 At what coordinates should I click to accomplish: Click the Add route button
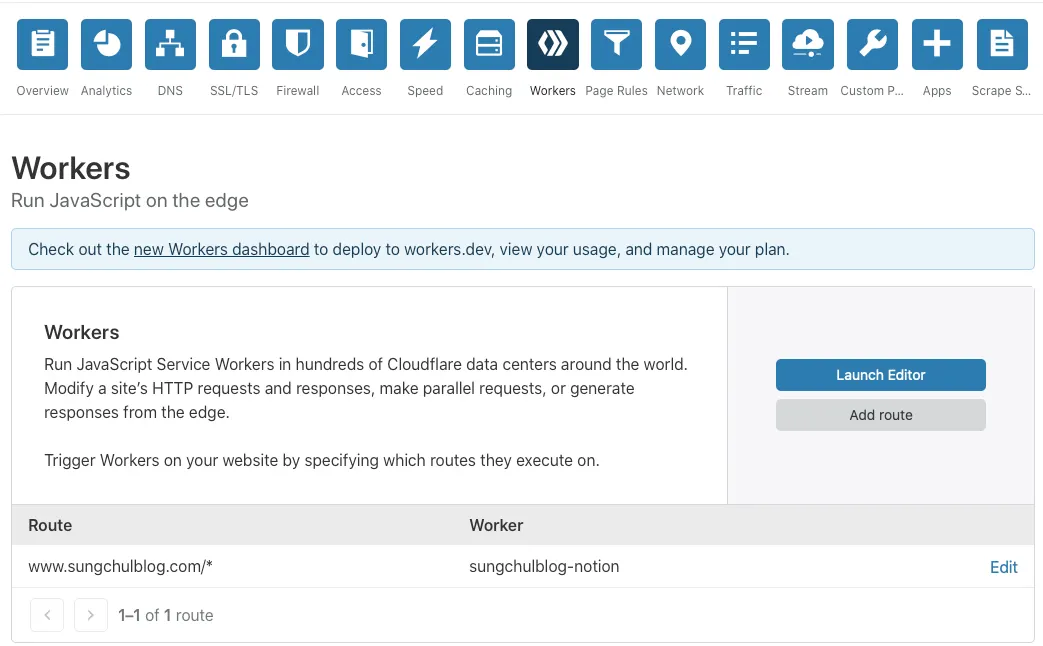(880, 415)
